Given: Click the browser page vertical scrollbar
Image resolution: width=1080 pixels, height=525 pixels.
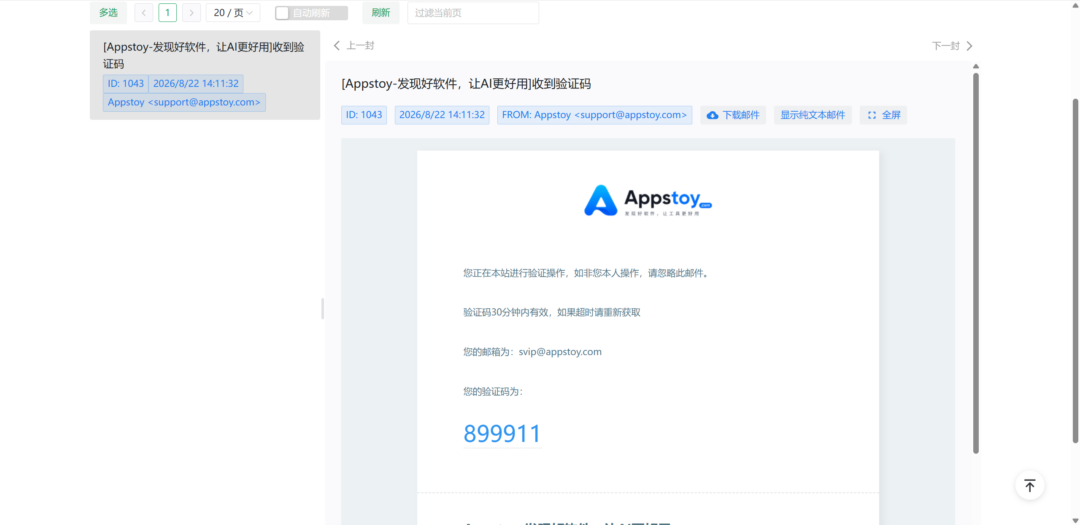Looking at the screenshot, I should pos(1076,269).
